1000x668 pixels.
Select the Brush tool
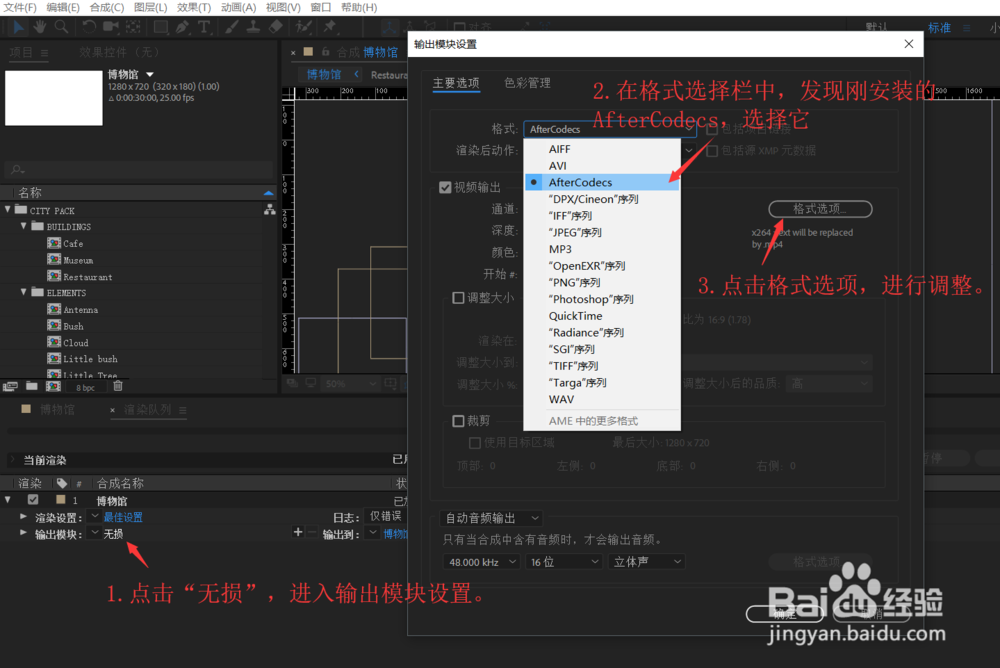232,27
